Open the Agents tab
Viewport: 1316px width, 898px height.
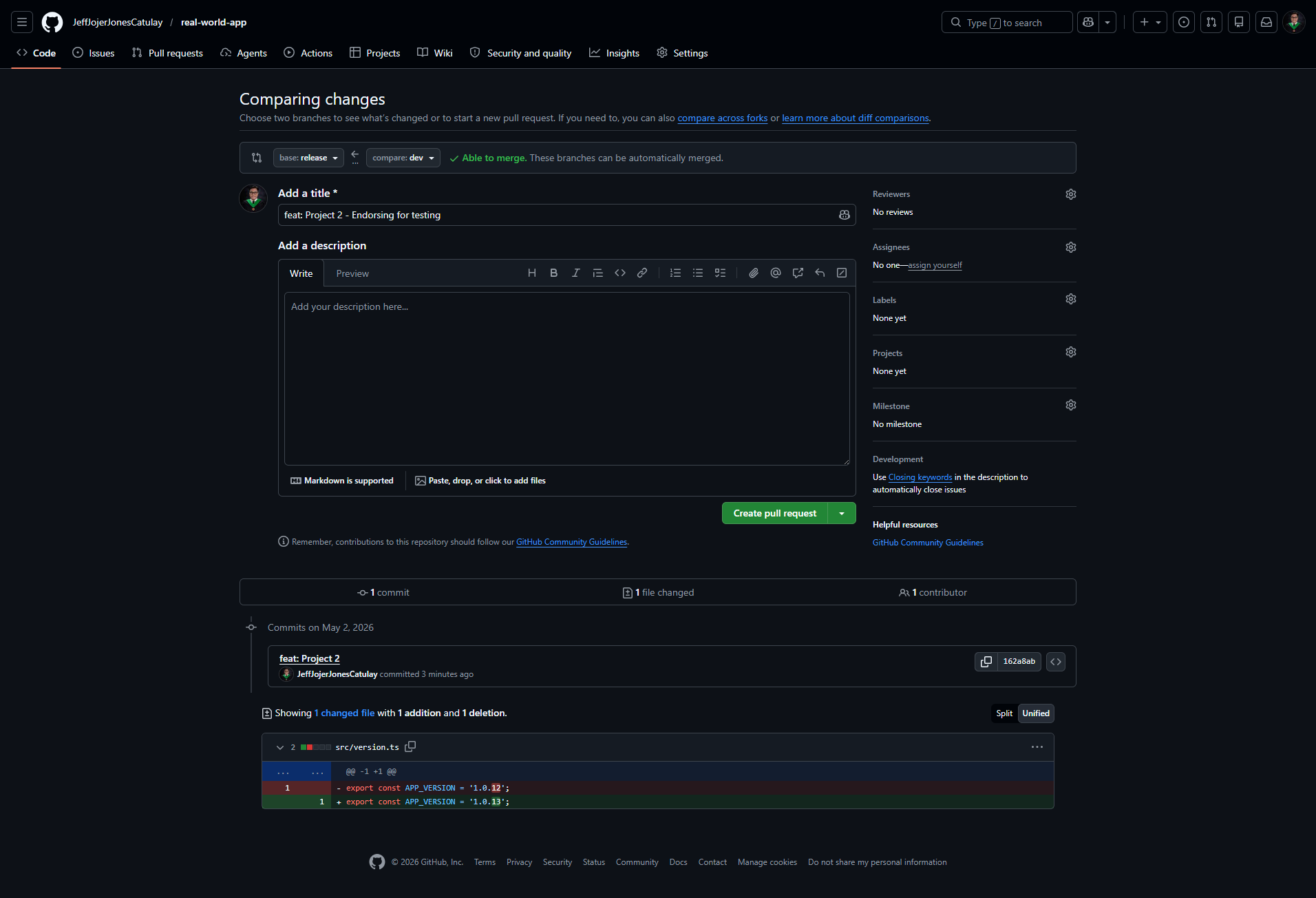coord(244,53)
